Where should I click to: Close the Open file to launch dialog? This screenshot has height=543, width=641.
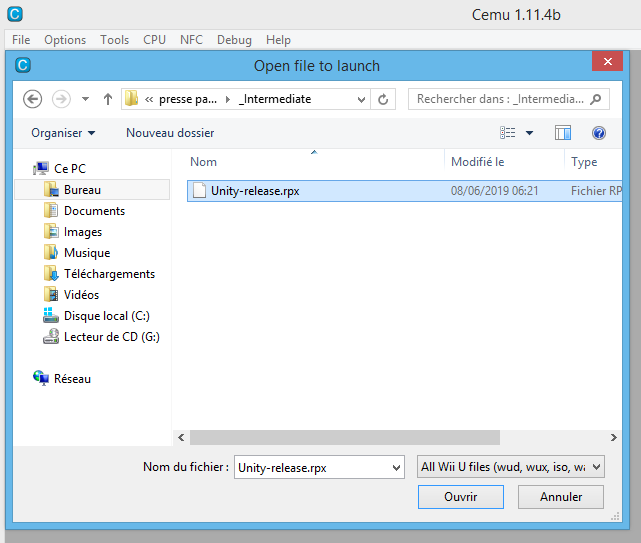(607, 61)
